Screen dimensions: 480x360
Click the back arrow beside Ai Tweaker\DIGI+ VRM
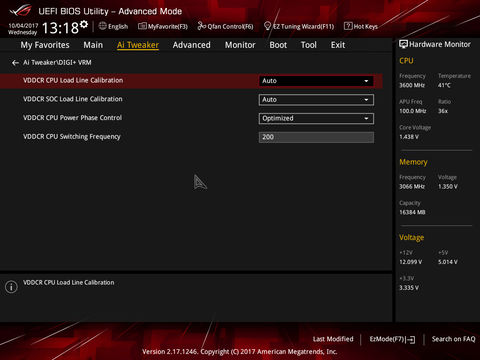click(15, 63)
